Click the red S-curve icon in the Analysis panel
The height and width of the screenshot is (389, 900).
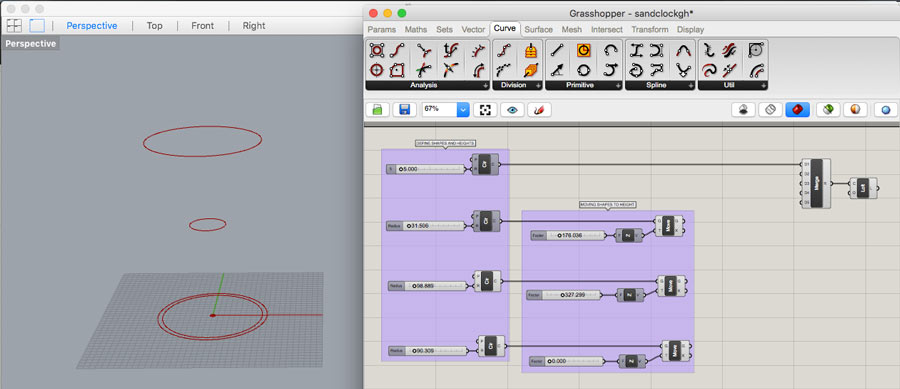pos(397,50)
